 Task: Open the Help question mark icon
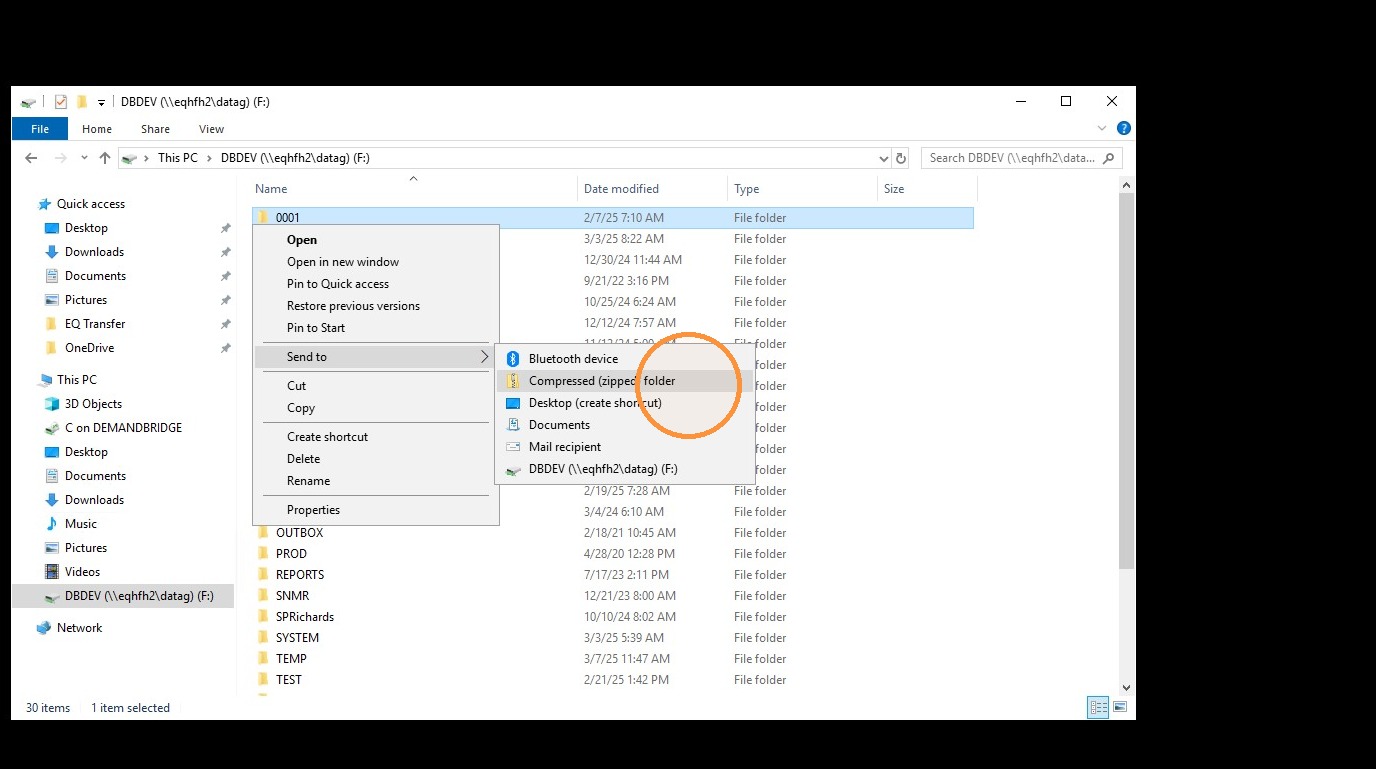click(x=1124, y=129)
